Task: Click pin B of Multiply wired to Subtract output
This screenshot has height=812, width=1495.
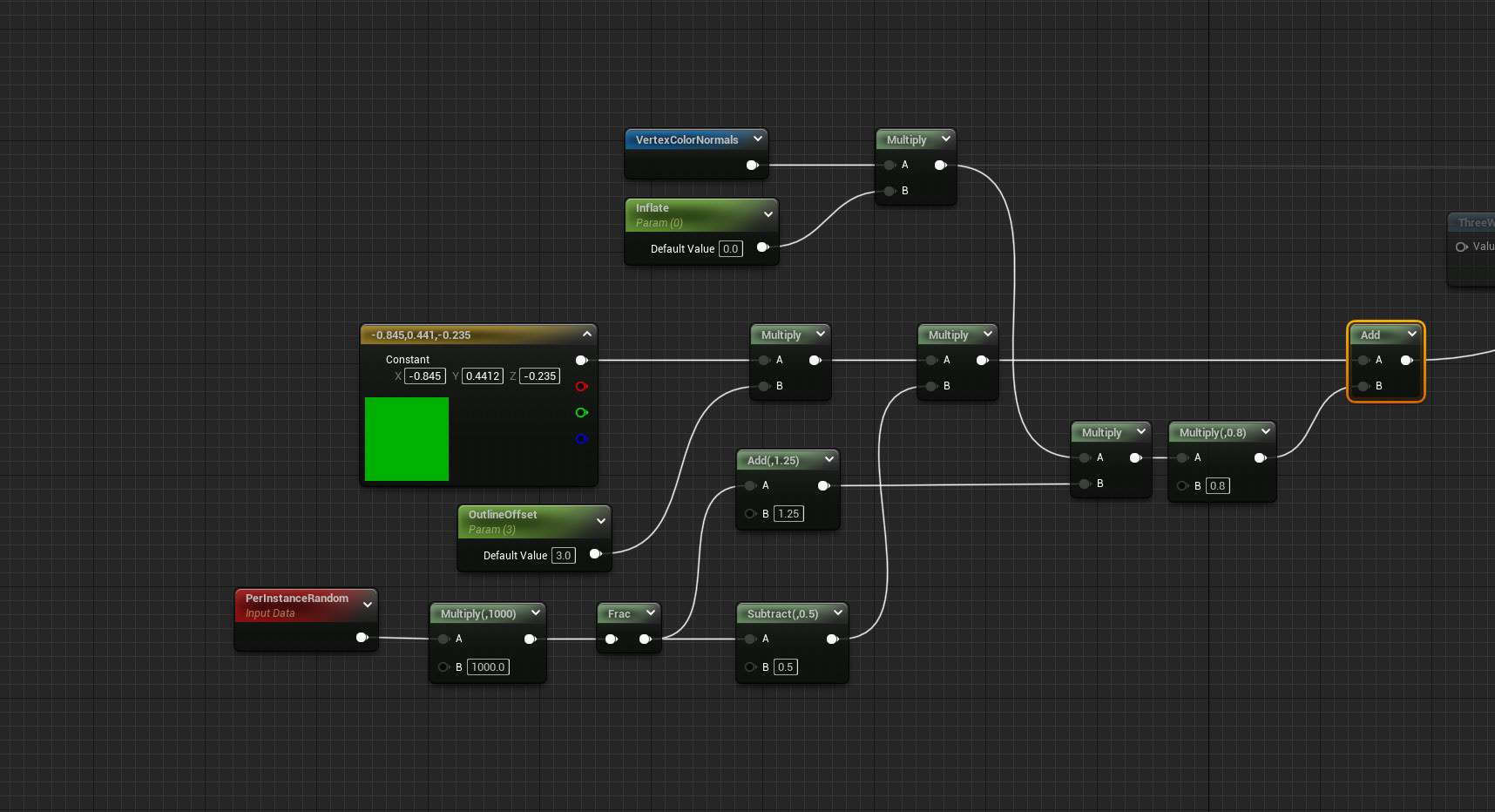Action: click(931, 386)
